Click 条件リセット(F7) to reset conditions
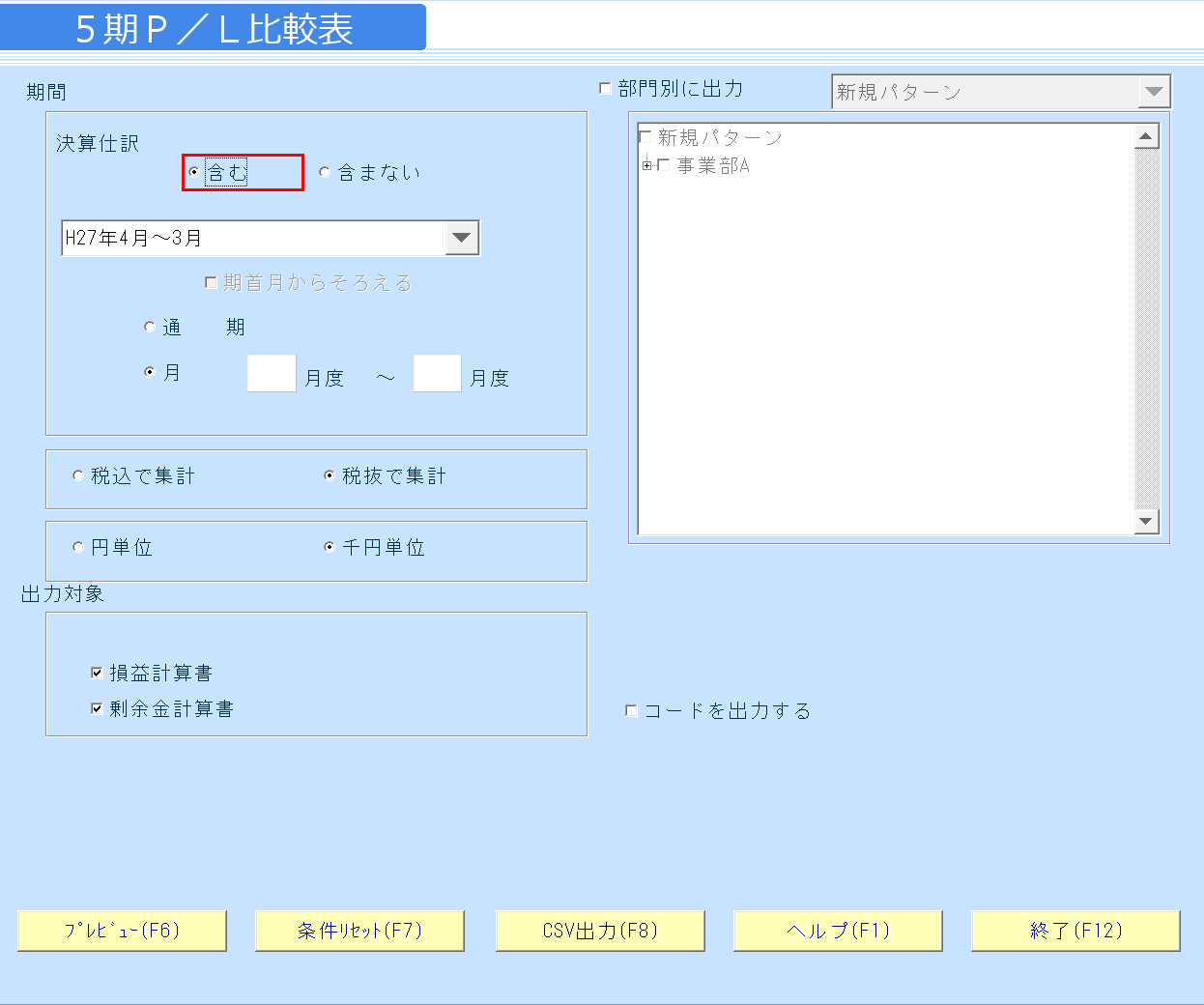 [x=359, y=931]
